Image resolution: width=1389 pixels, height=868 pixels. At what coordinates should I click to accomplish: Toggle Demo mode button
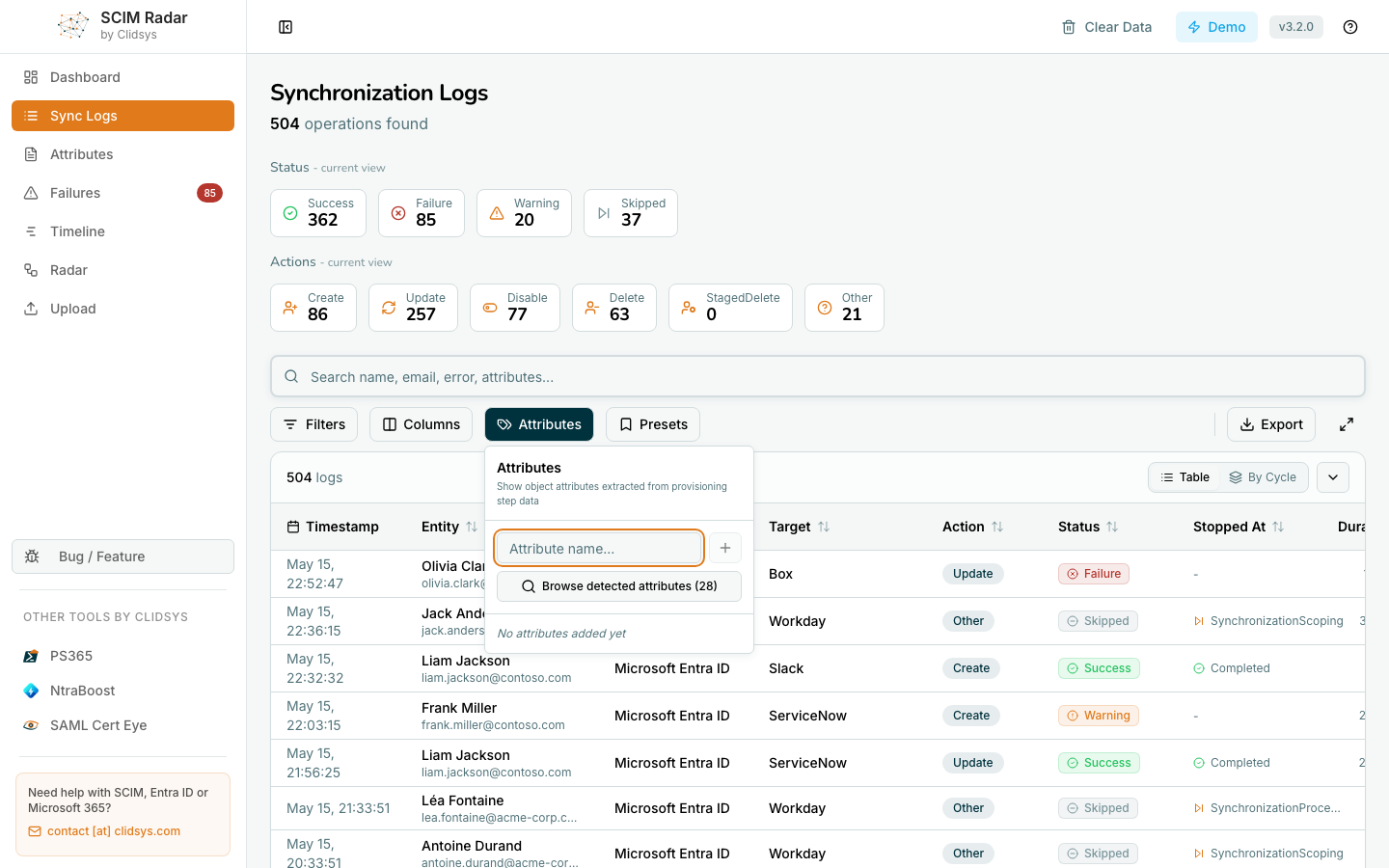coord(1216,27)
